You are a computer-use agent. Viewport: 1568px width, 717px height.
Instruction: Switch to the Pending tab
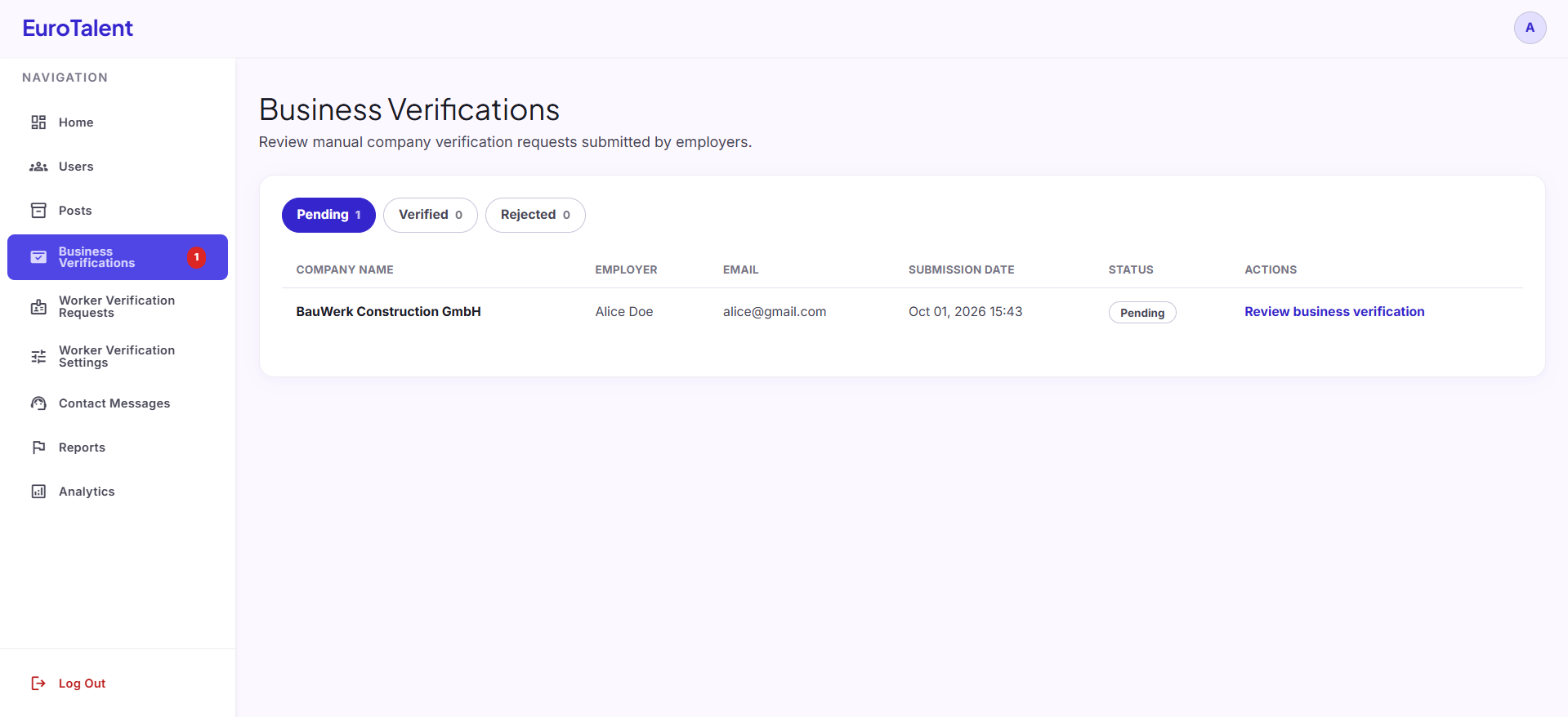click(328, 215)
